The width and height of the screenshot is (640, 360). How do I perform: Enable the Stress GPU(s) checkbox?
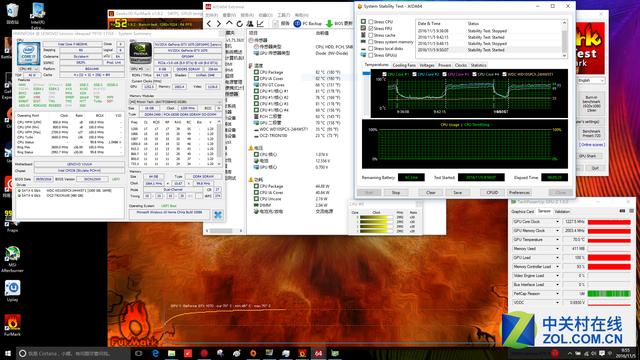(371, 55)
